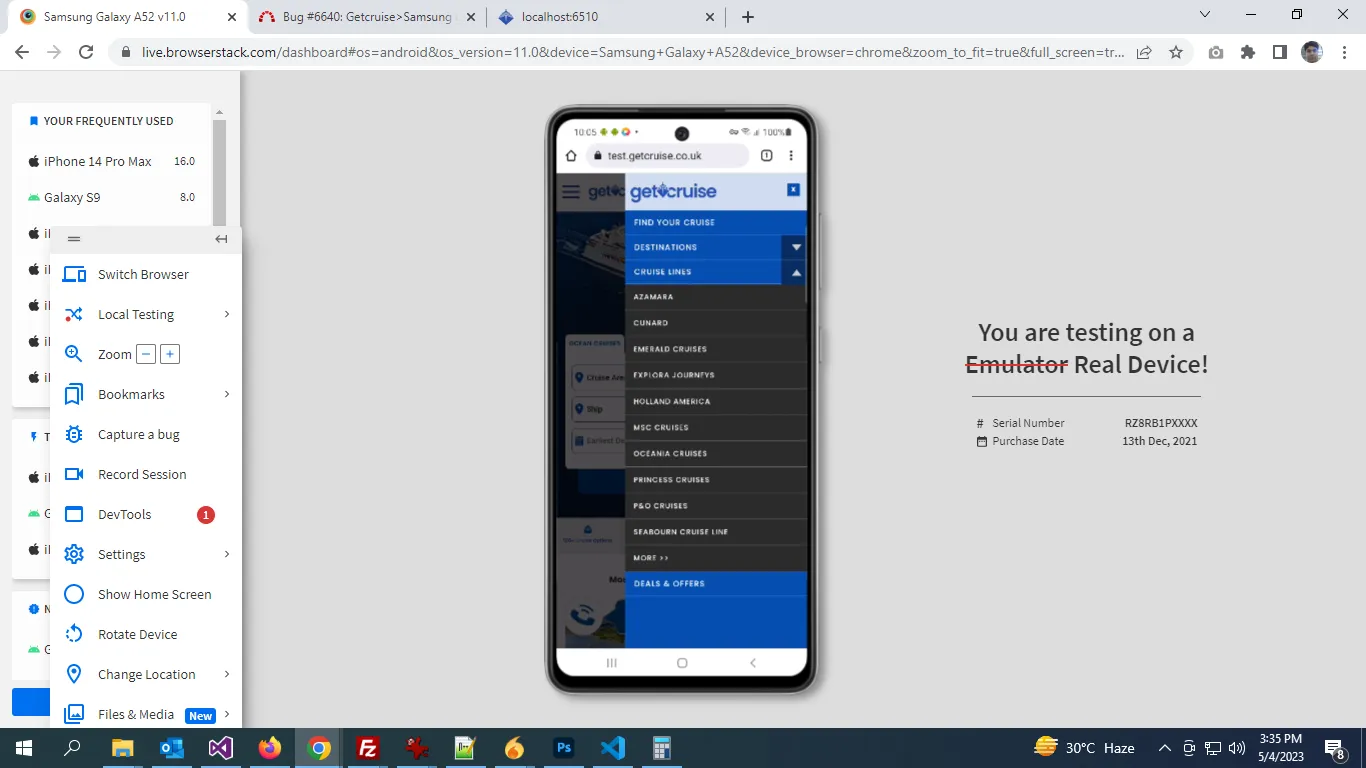
Task: Tap the phone browser home icon
Action: coord(571,156)
